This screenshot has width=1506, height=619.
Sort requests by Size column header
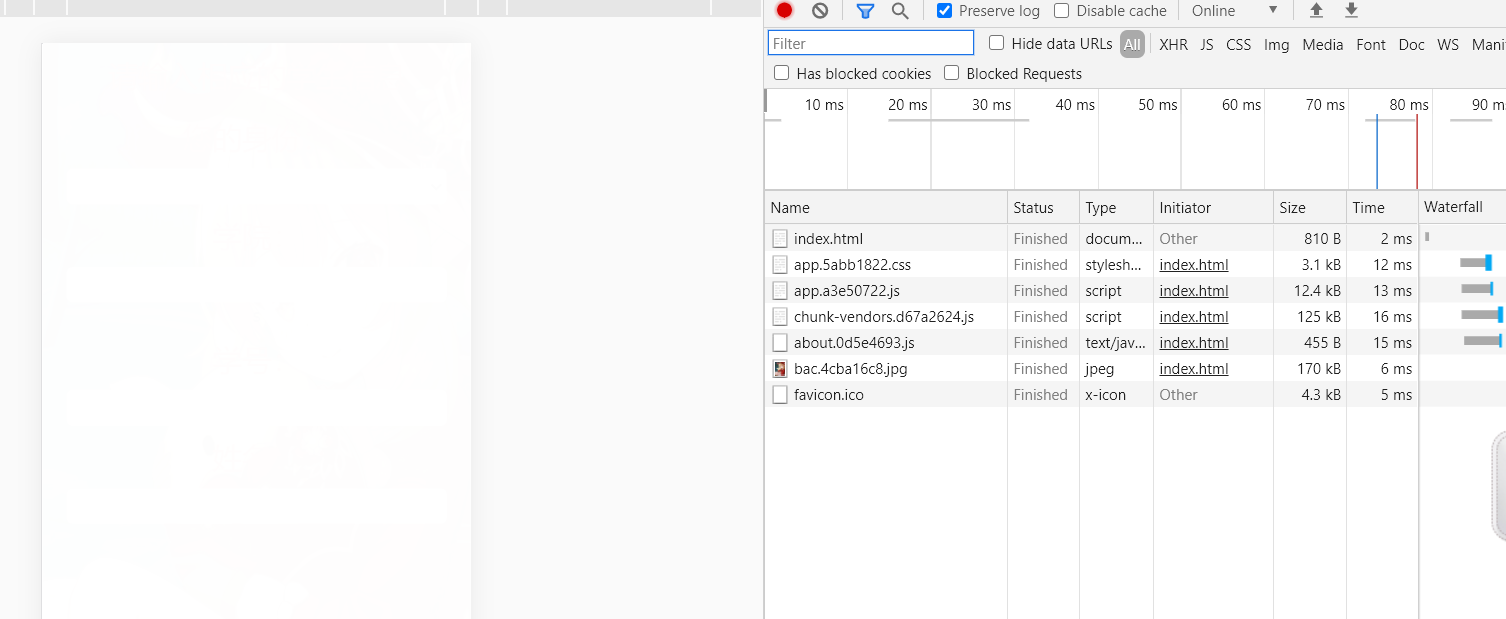pyautogui.click(x=1292, y=208)
